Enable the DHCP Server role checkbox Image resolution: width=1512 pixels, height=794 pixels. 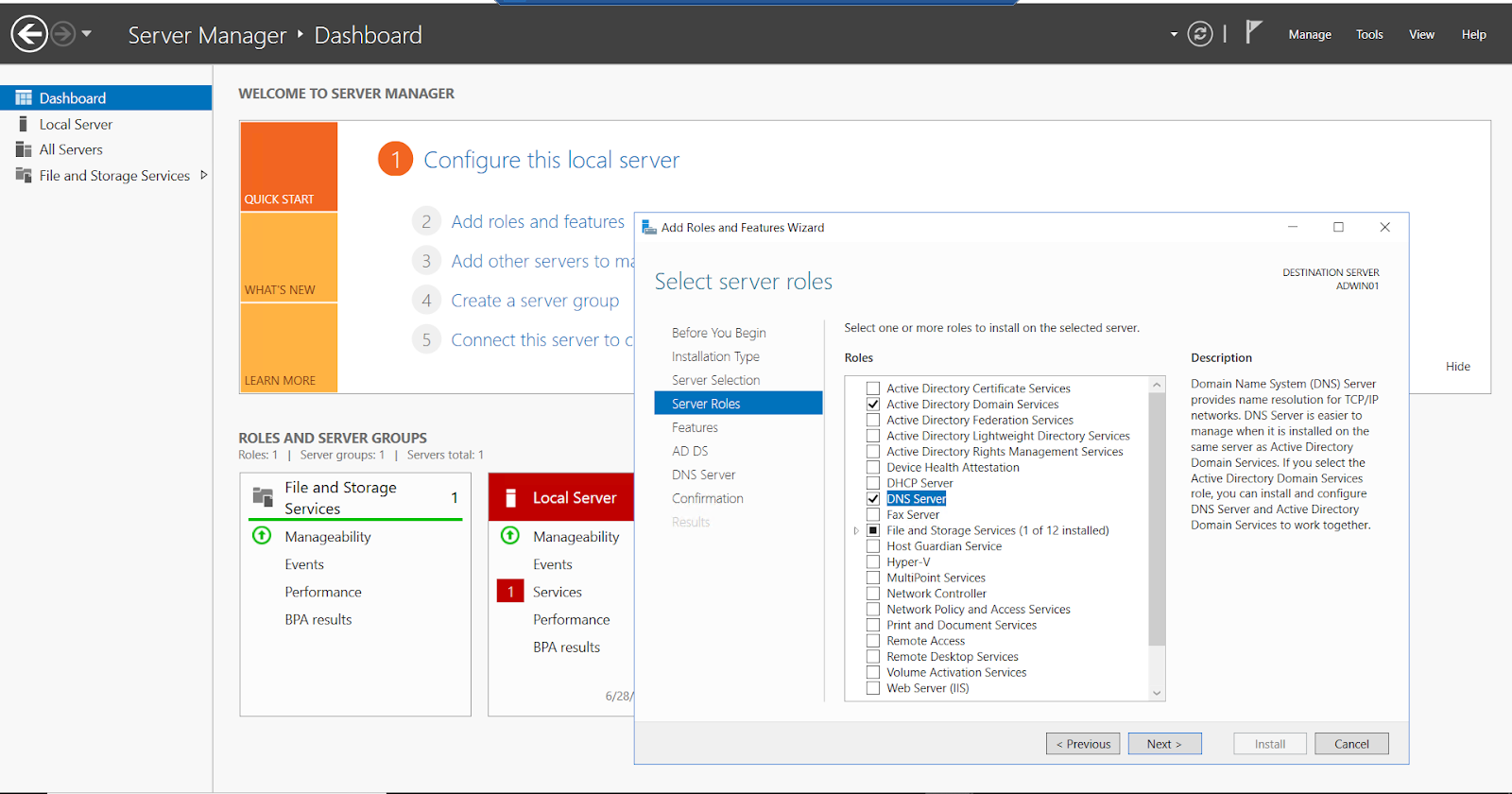(x=873, y=483)
